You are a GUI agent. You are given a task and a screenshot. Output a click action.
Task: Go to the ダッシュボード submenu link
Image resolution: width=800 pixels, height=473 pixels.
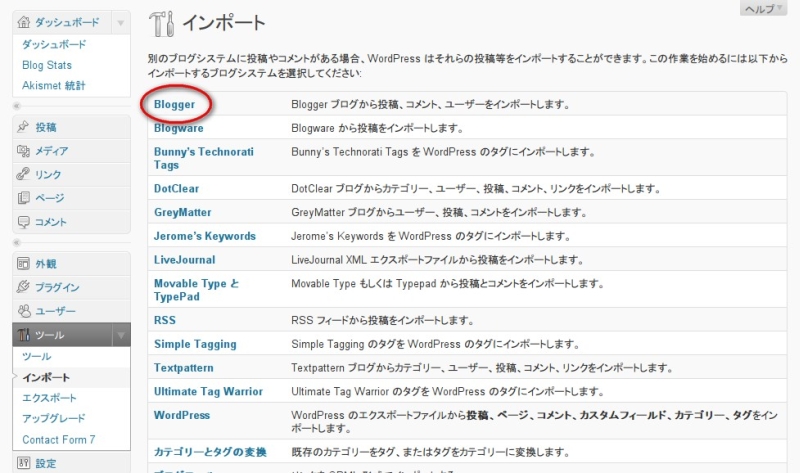(x=54, y=44)
